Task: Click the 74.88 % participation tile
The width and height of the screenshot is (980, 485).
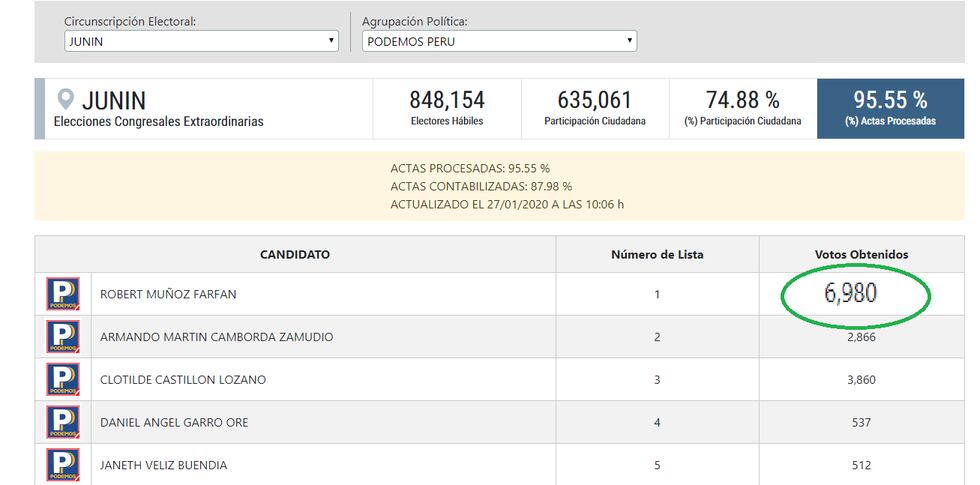Action: [742, 108]
